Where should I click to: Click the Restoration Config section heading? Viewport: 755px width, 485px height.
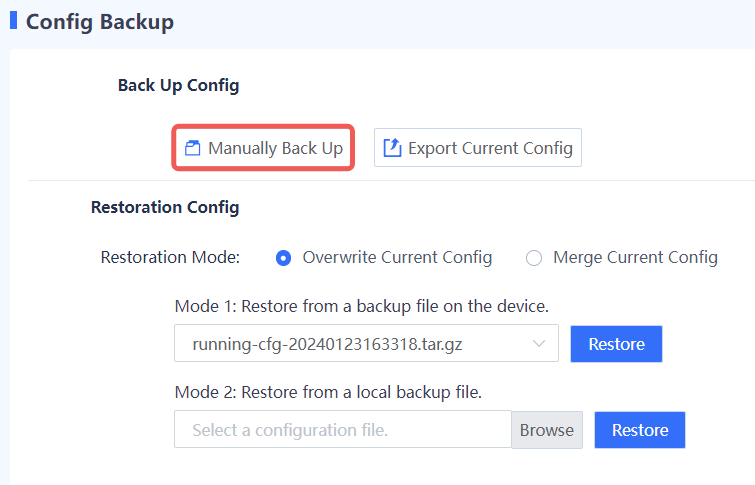[165, 208]
